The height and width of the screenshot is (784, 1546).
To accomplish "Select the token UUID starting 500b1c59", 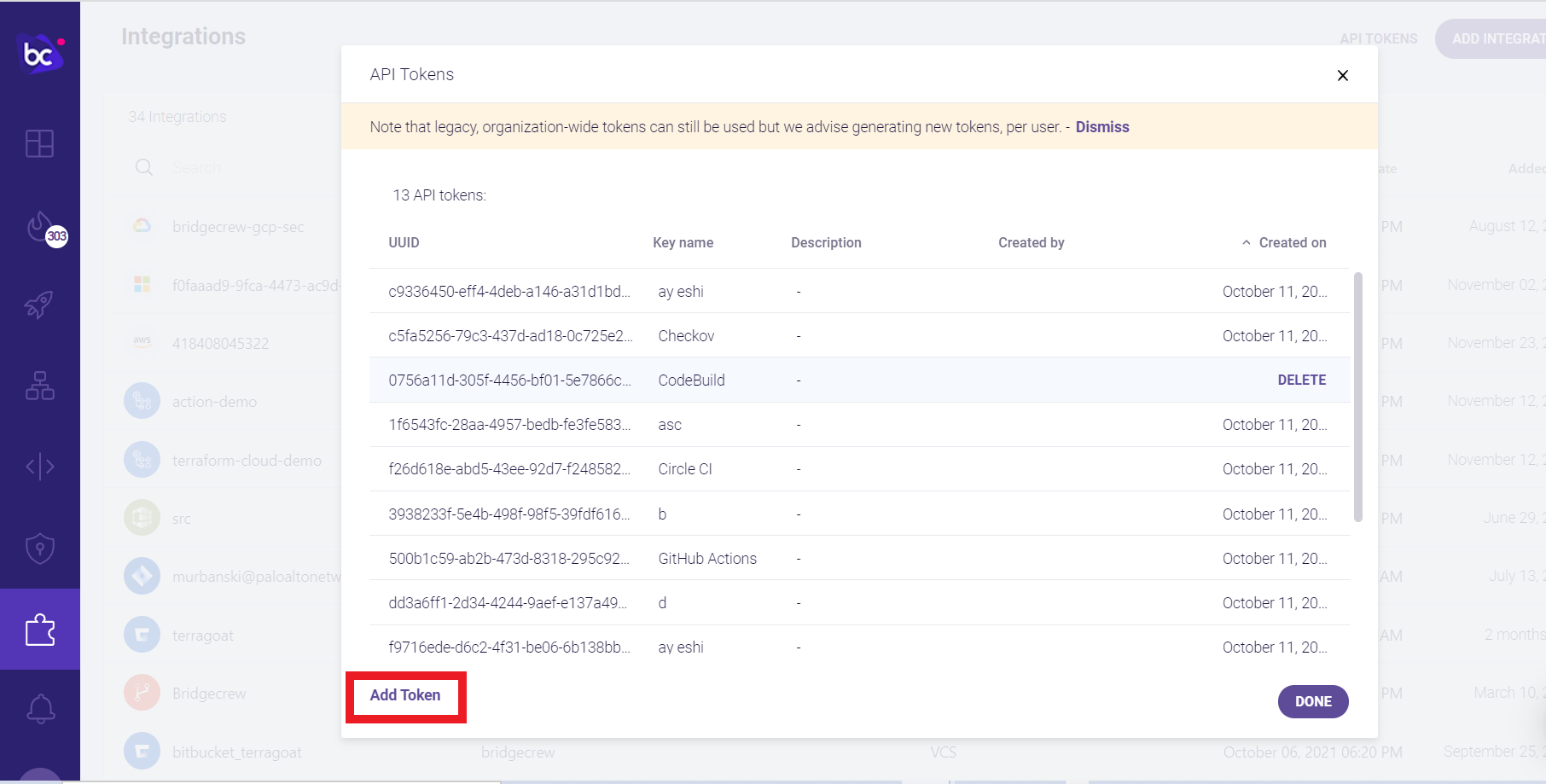I will pyautogui.click(x=509, y=559).
